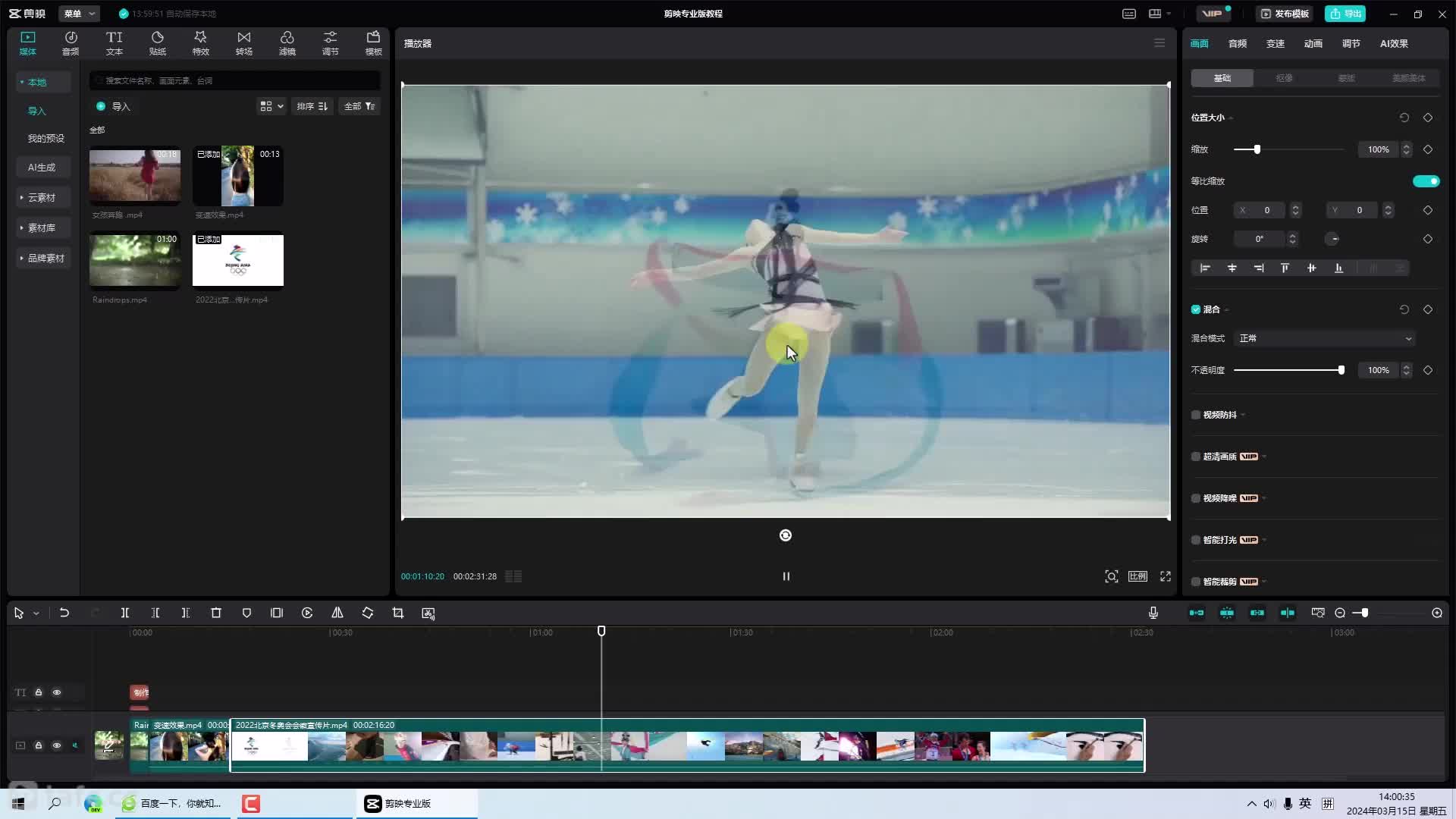This screenshot has height=819, width=1456.
Task: Enable the 智能打光 checkbox
Action: 1196,540
